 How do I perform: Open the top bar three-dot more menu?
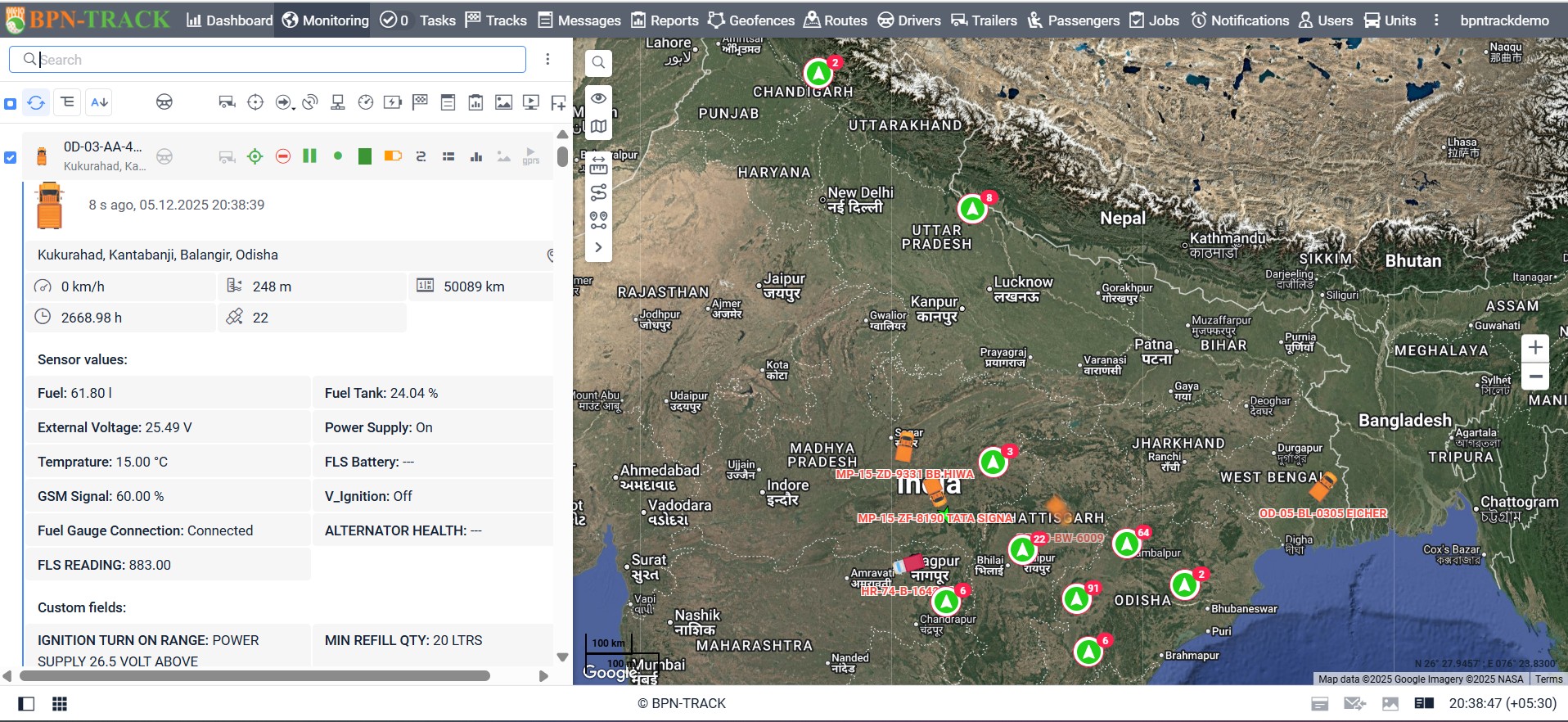click(x=1436, y=20)
